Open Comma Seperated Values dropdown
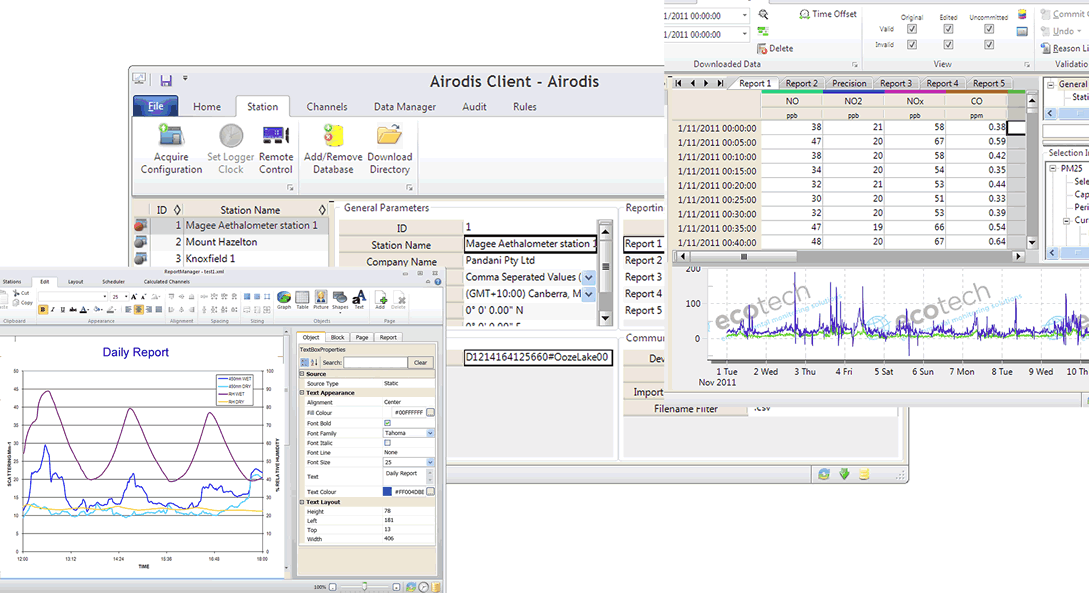 (589, 277)
